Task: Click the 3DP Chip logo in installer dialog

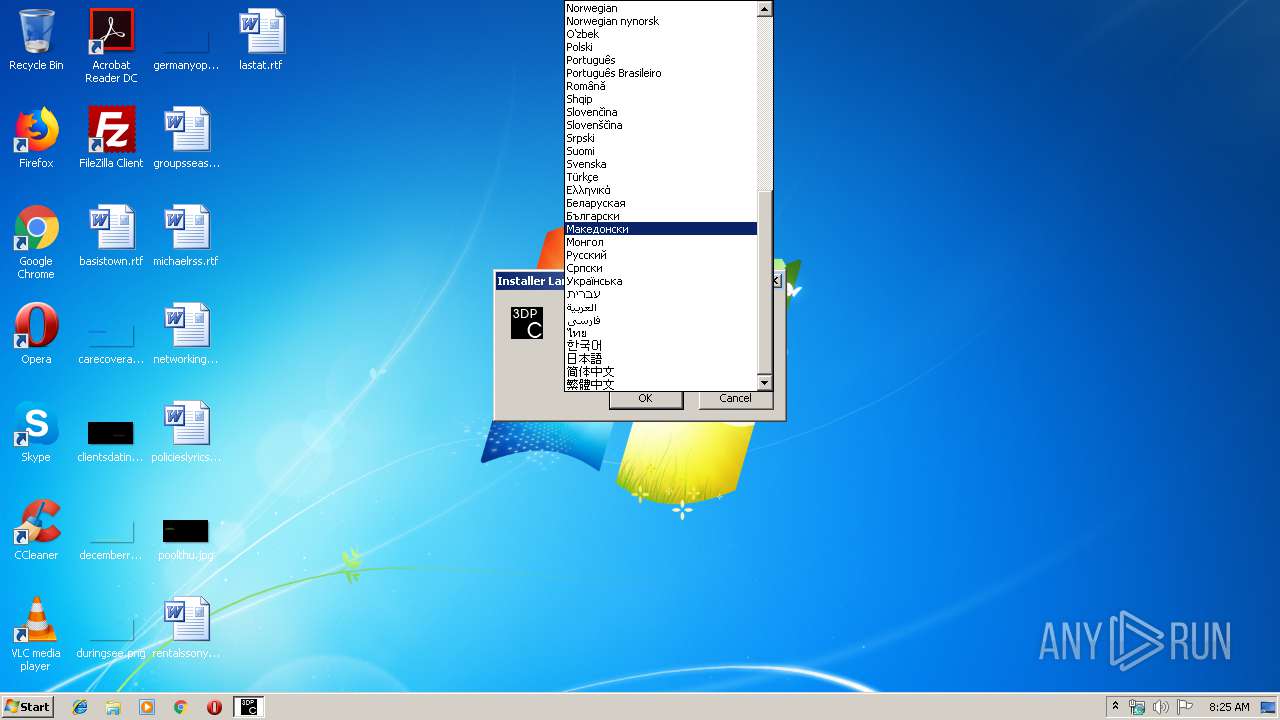Action: tap(527, 323)
